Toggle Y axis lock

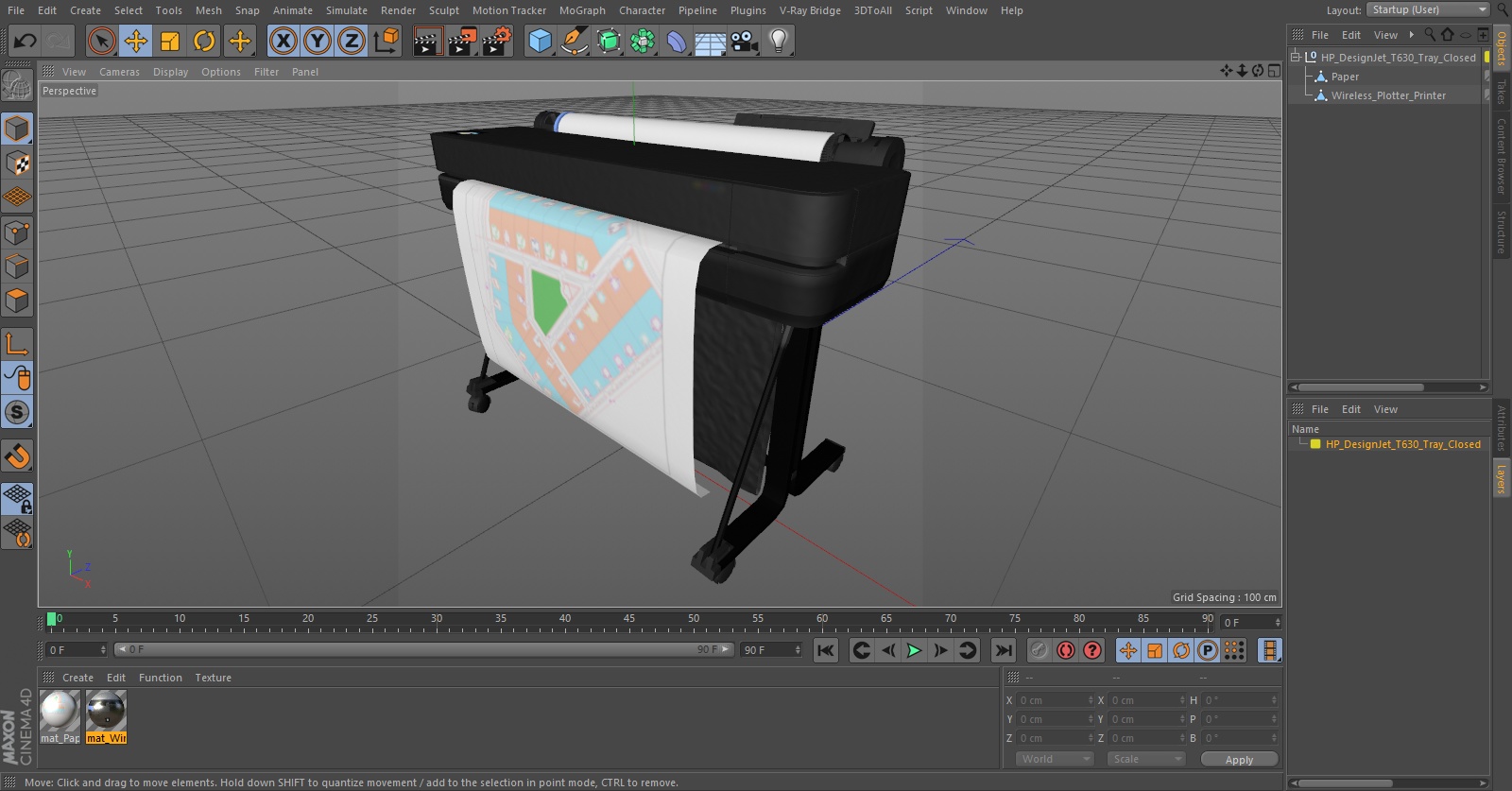pyautogui.click(x=318, y=41)
